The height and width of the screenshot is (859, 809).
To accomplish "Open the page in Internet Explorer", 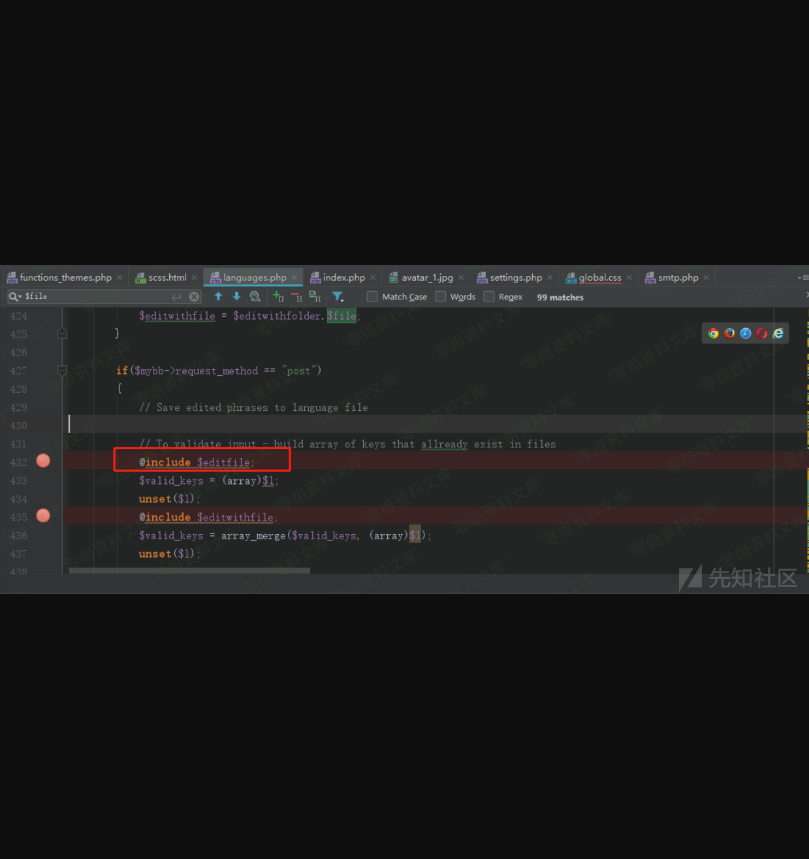I will pos(778,333).
